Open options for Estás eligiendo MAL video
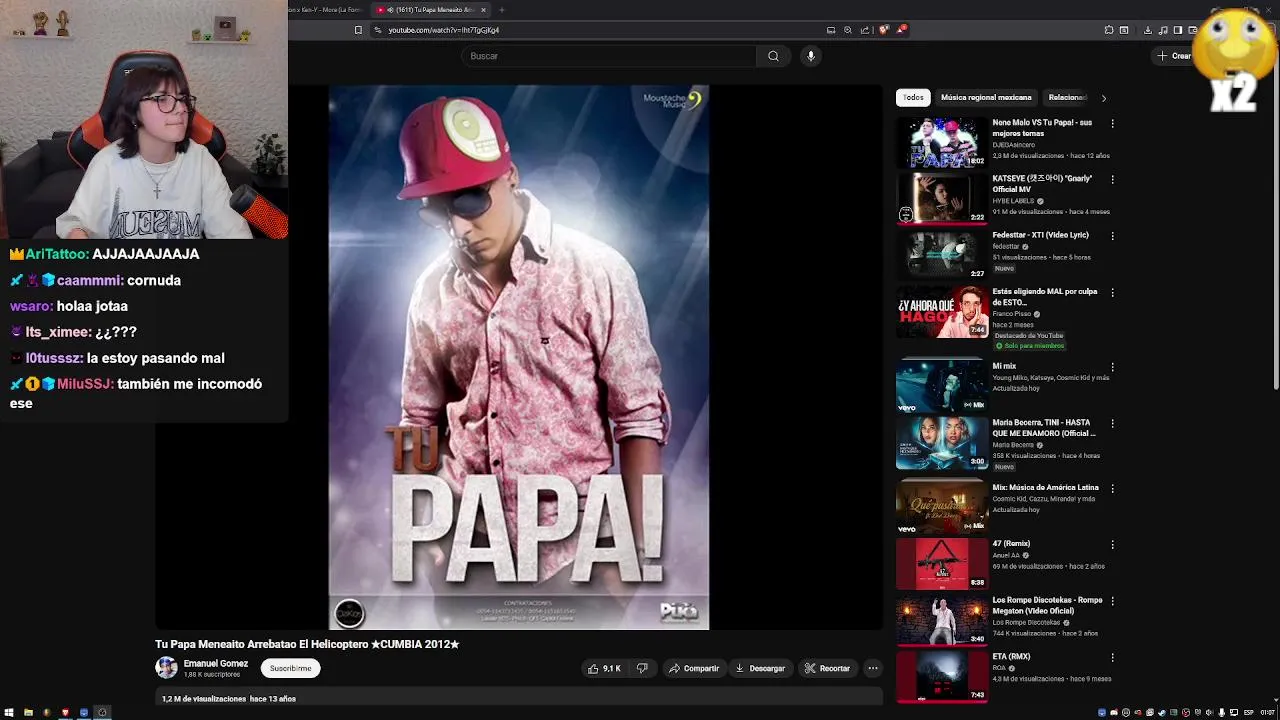 1112,293
